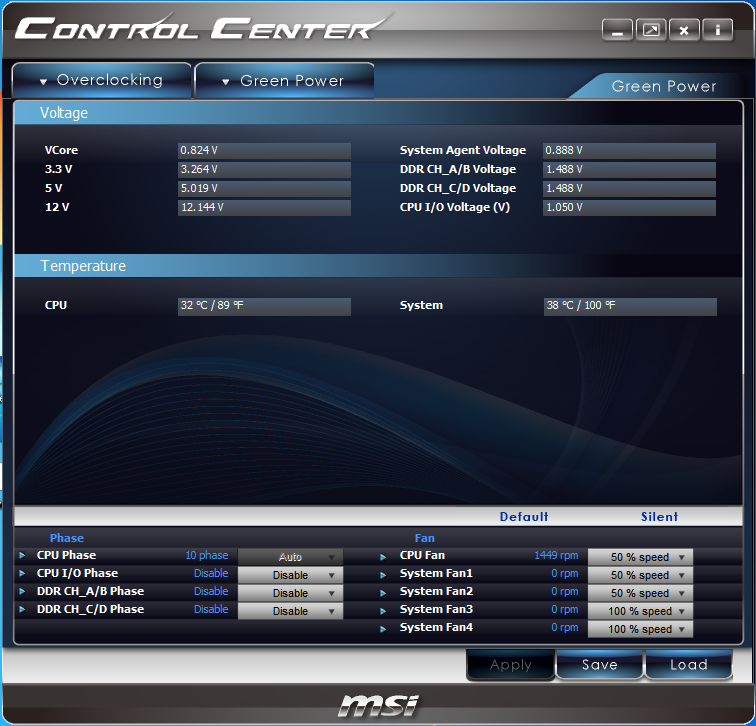Open the System Fan2 speed dropdown
Image resolution: width=756 pixels, height=726 pixels.
click(640, 593)
